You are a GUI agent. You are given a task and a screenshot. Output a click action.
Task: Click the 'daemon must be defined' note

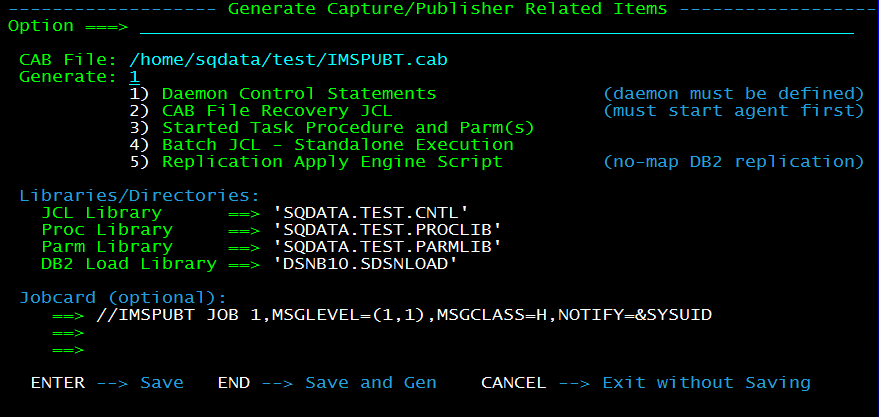pos(733,94)
